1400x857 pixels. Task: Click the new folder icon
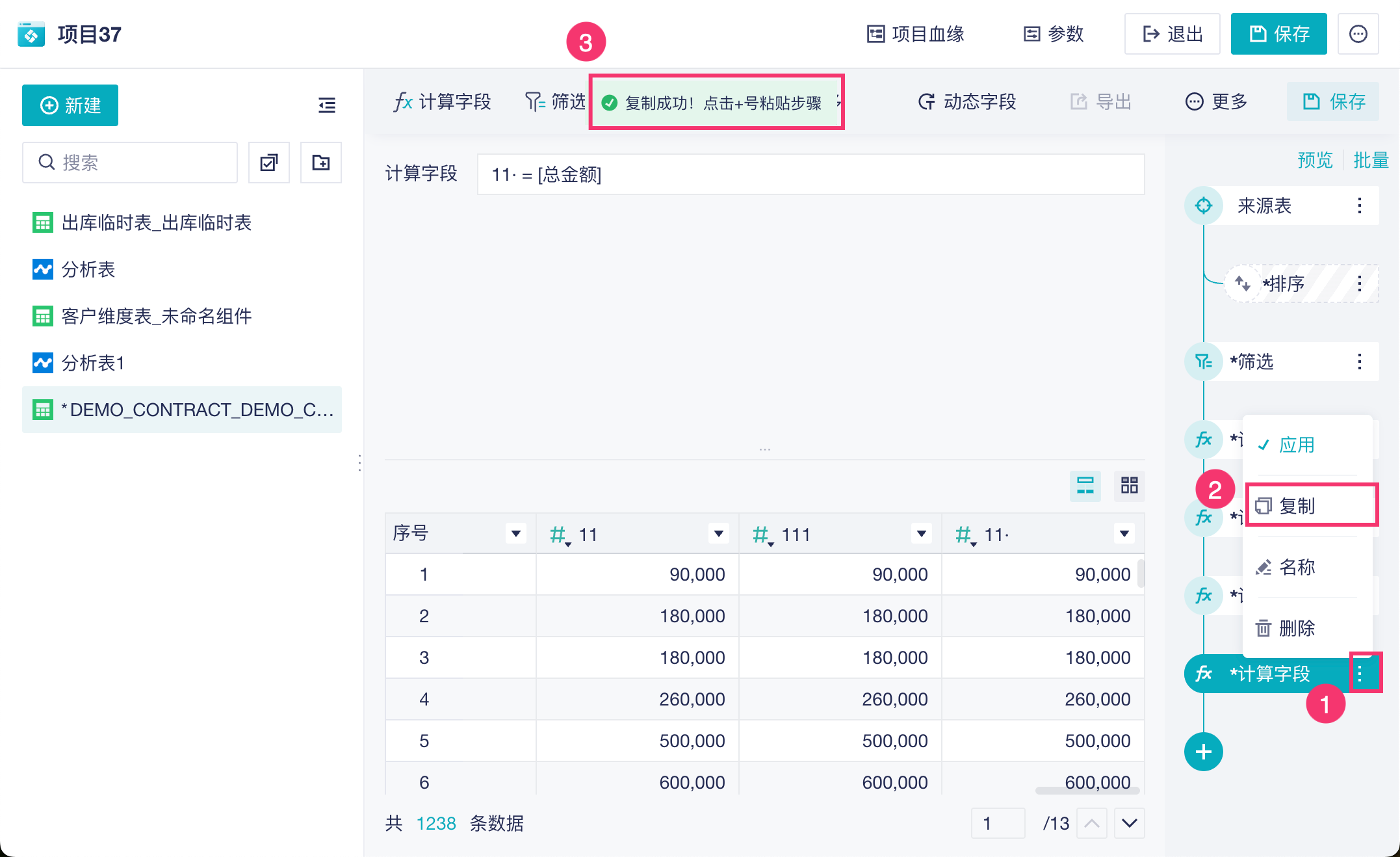tap(321, 163)
